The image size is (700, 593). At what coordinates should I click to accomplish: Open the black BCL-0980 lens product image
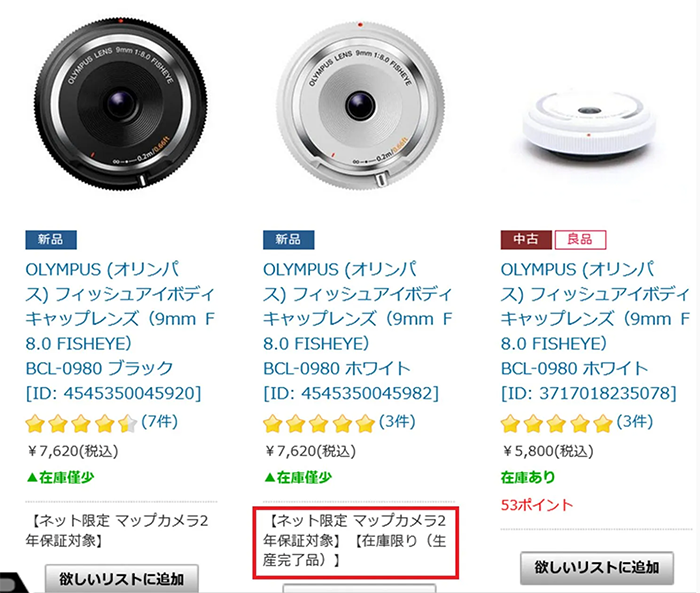click(x=121, y=103)
